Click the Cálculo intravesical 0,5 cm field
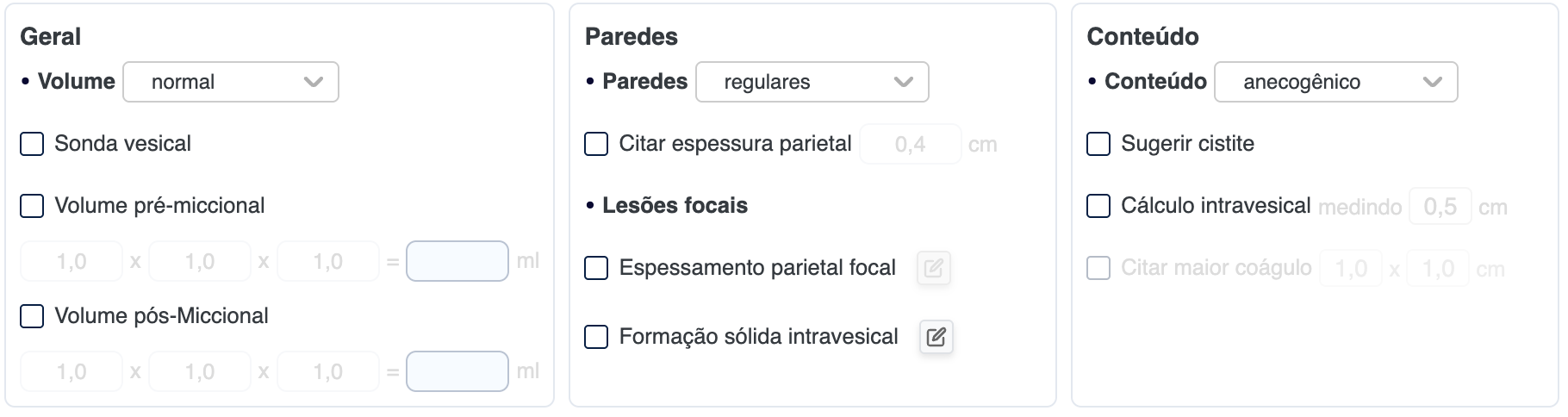 pyautogui.click(x=1440, y=207)
